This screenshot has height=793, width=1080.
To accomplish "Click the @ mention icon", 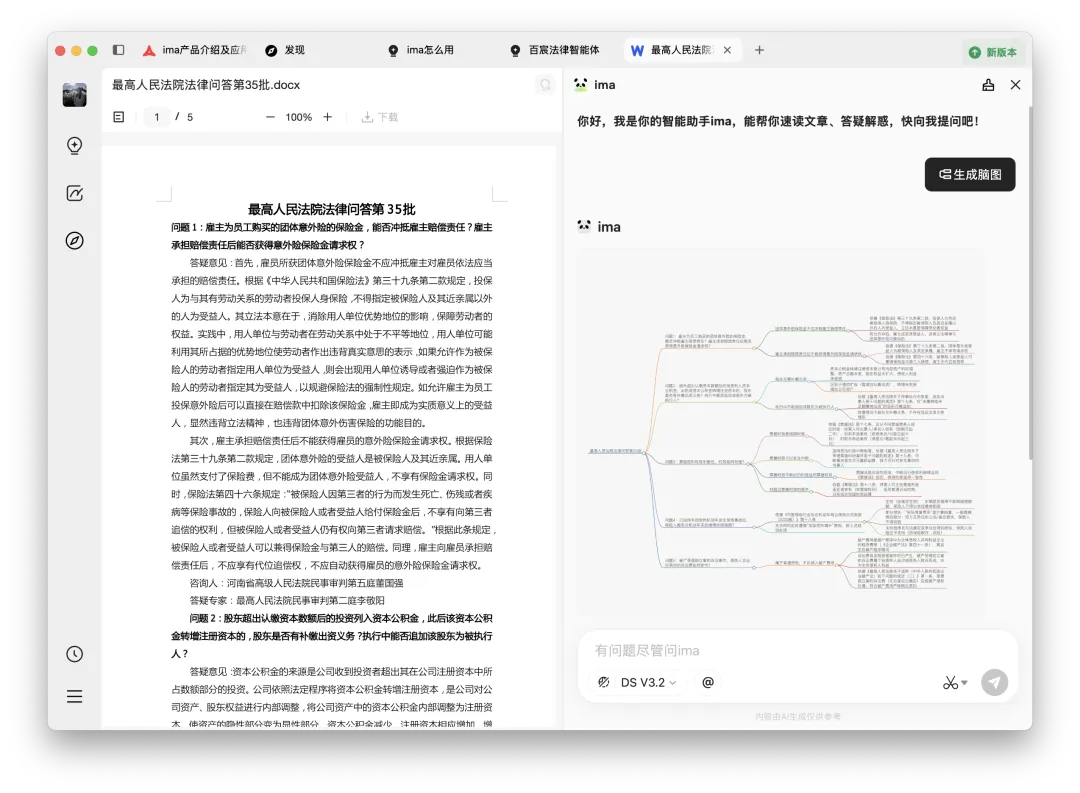I will point(707,682).
